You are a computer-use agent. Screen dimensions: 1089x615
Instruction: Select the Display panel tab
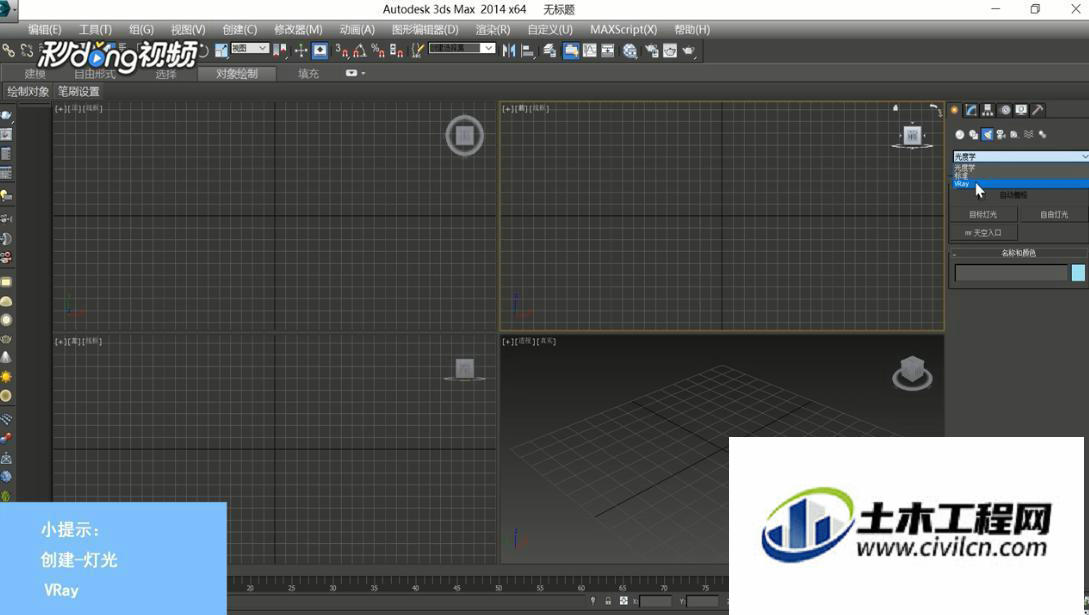[1021, 110]
